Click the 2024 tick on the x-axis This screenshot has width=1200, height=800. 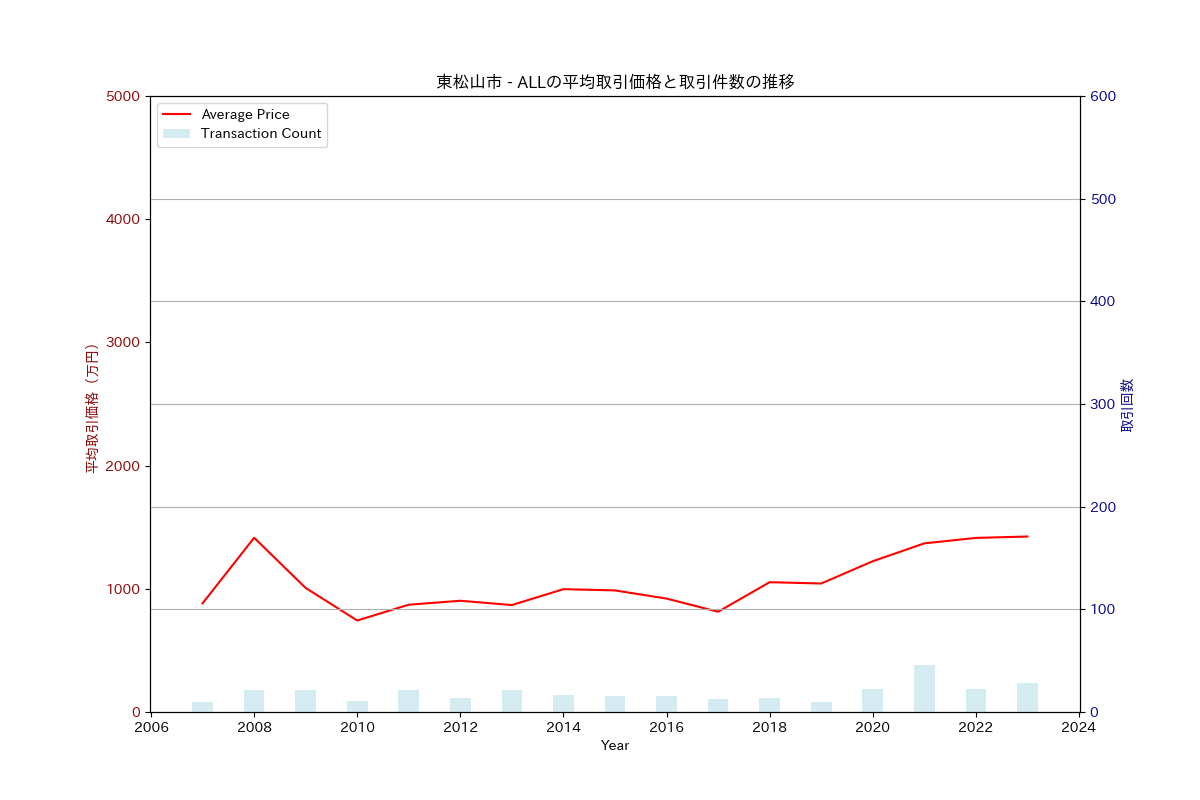click(1079, 728)
